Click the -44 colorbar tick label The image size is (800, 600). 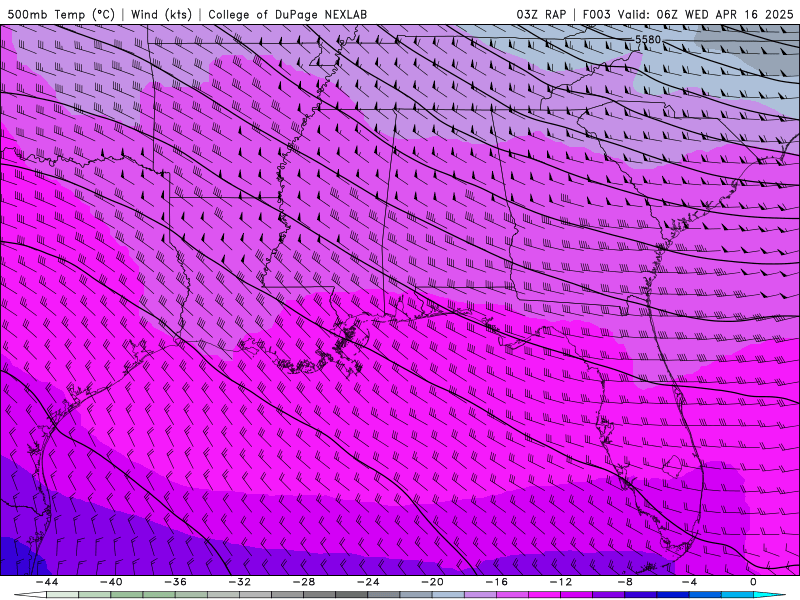click(47, 582)
